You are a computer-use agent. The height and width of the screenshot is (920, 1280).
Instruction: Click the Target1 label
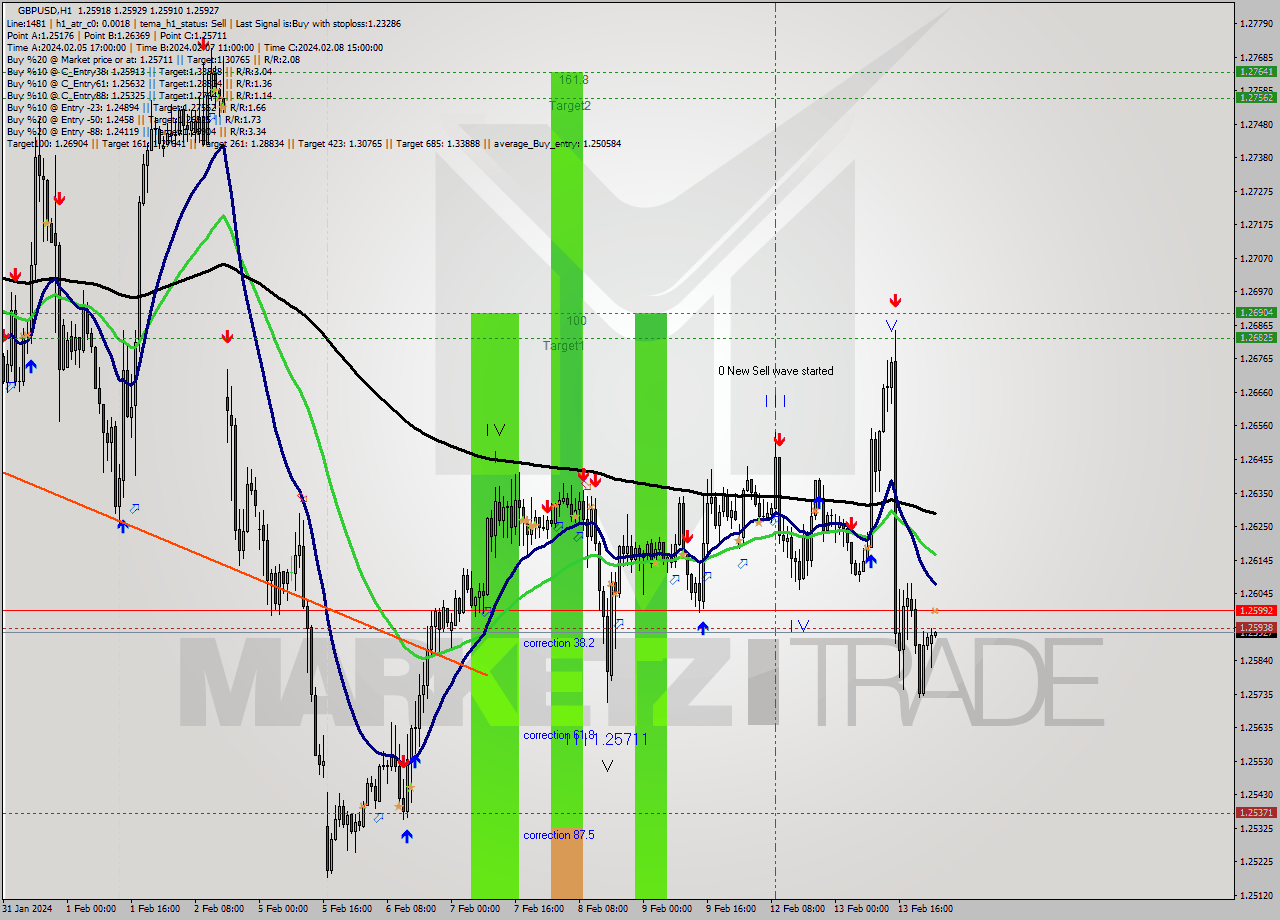(x=564, y=346)
